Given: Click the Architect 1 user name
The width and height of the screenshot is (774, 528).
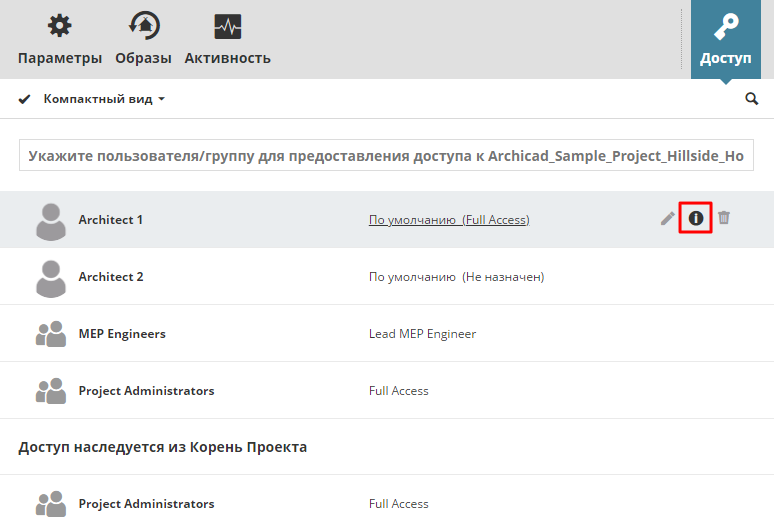Looking at the screenshot, I should (x=111, y=220).
